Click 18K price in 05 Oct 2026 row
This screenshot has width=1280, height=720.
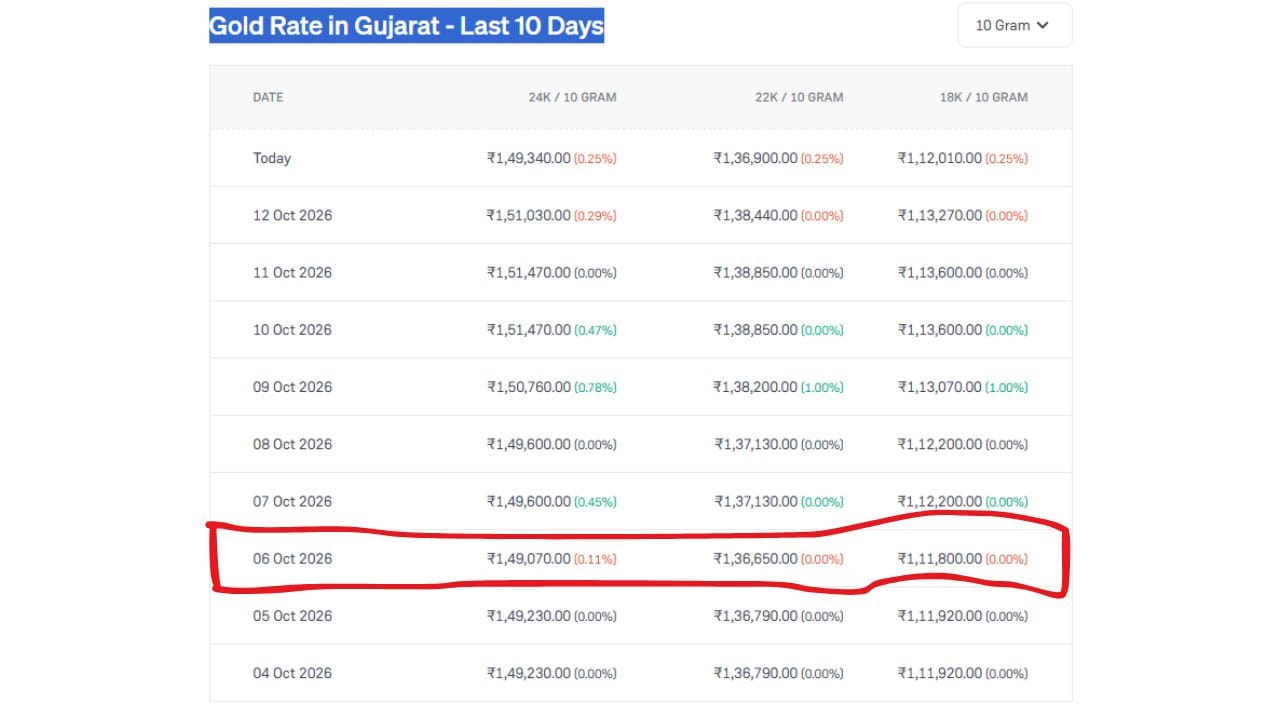pos(940,615)
